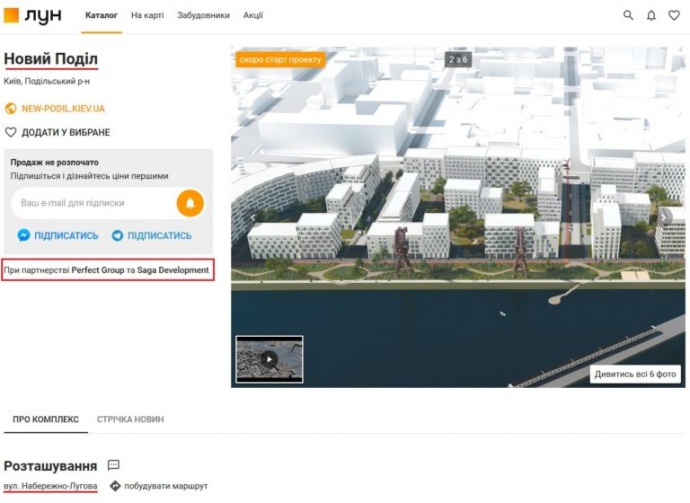Click the route direction diamond icon

(115, 486)
